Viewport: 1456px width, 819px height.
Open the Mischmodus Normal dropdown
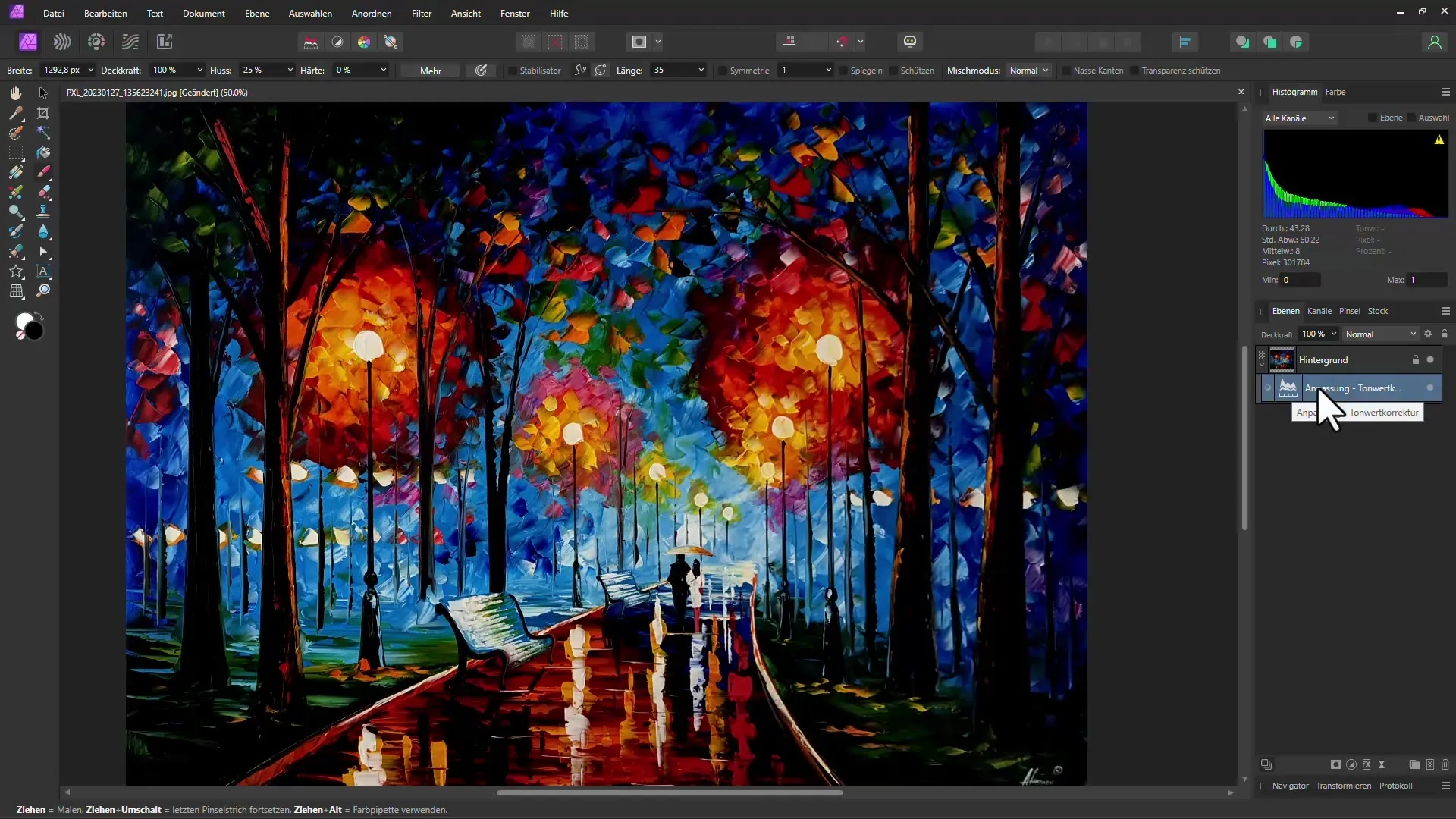coord(1029,71)
